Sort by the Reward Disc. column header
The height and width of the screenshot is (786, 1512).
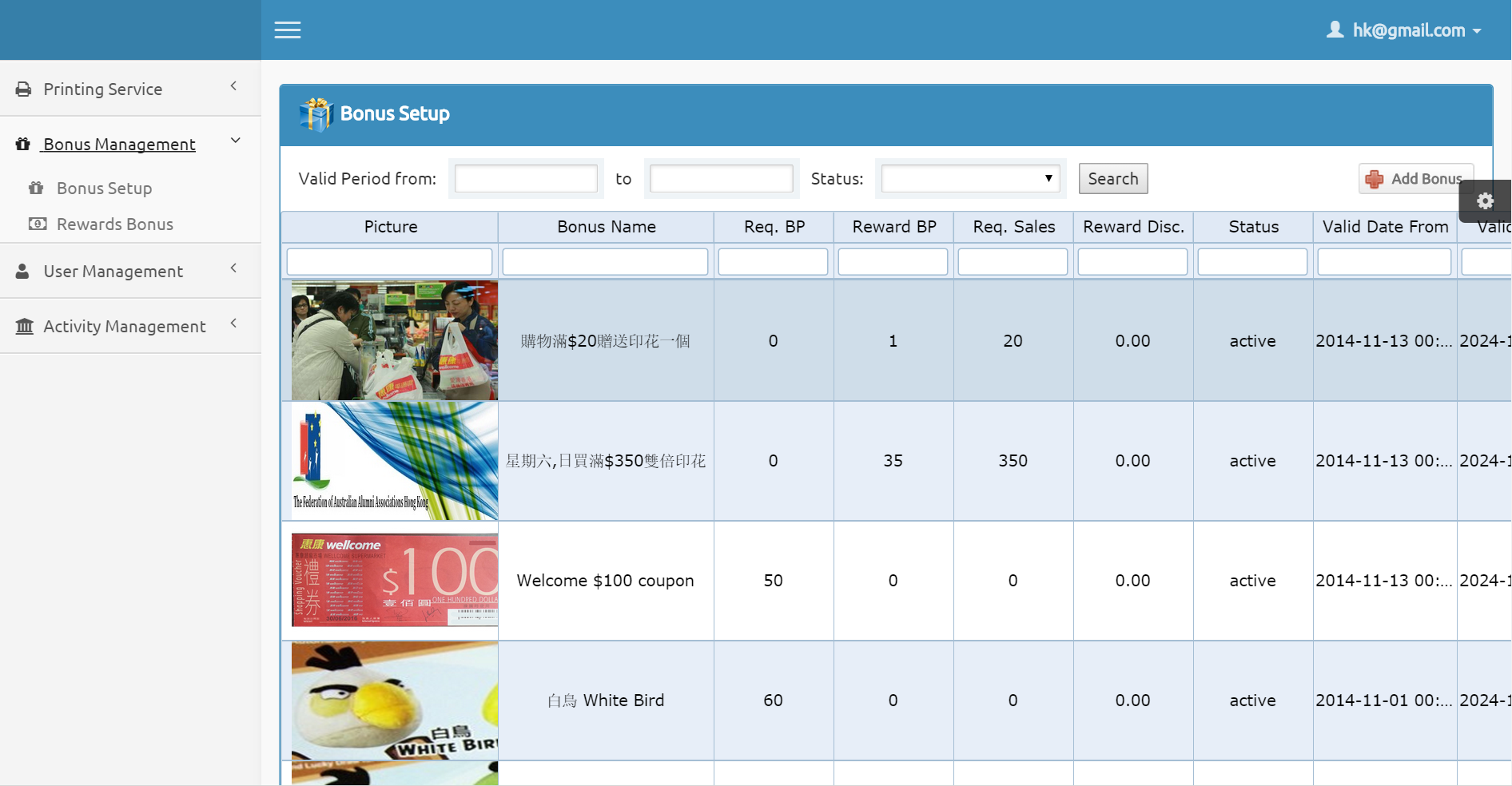(1133, 227)
